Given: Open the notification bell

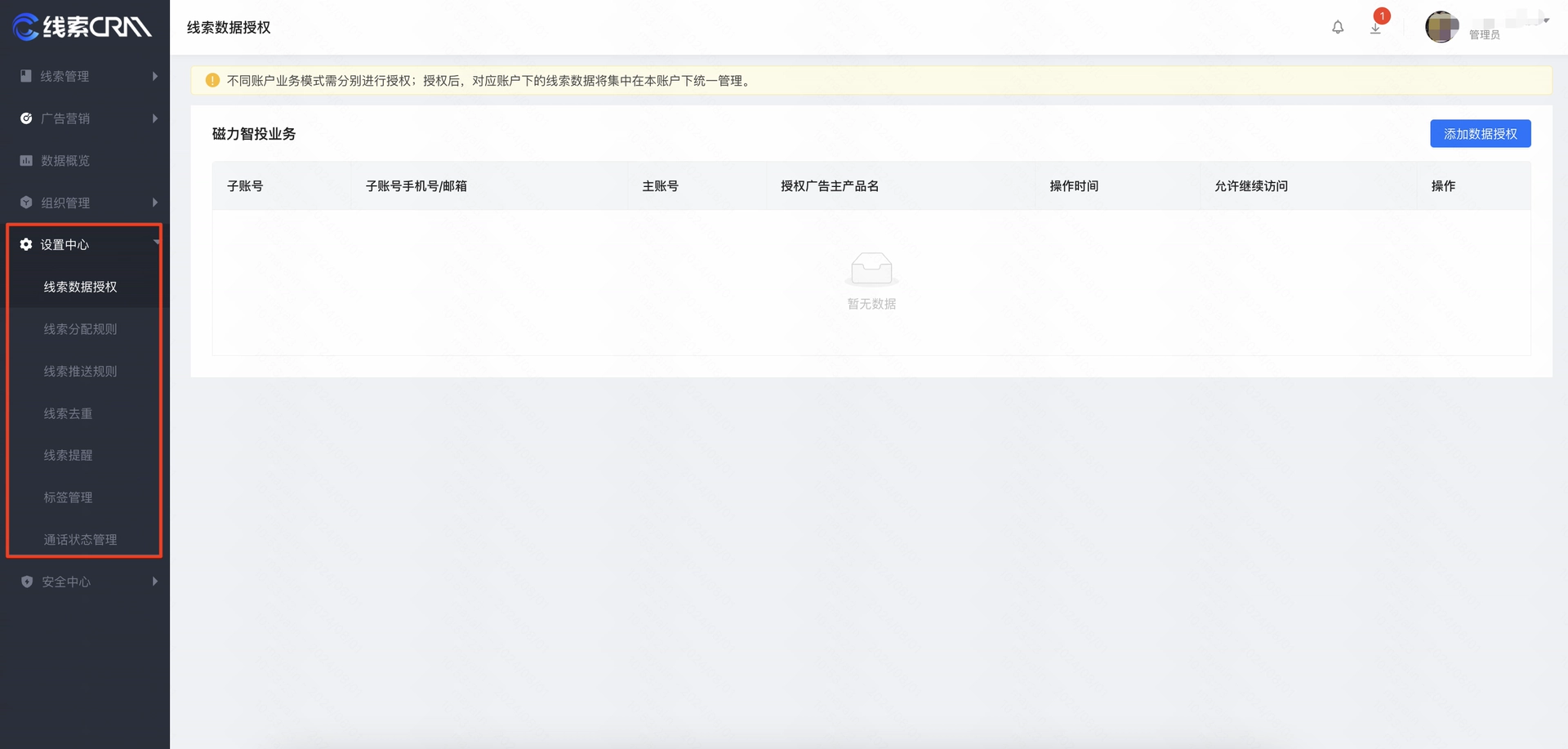Looking at the screenshot, I should coord(1338,28).
